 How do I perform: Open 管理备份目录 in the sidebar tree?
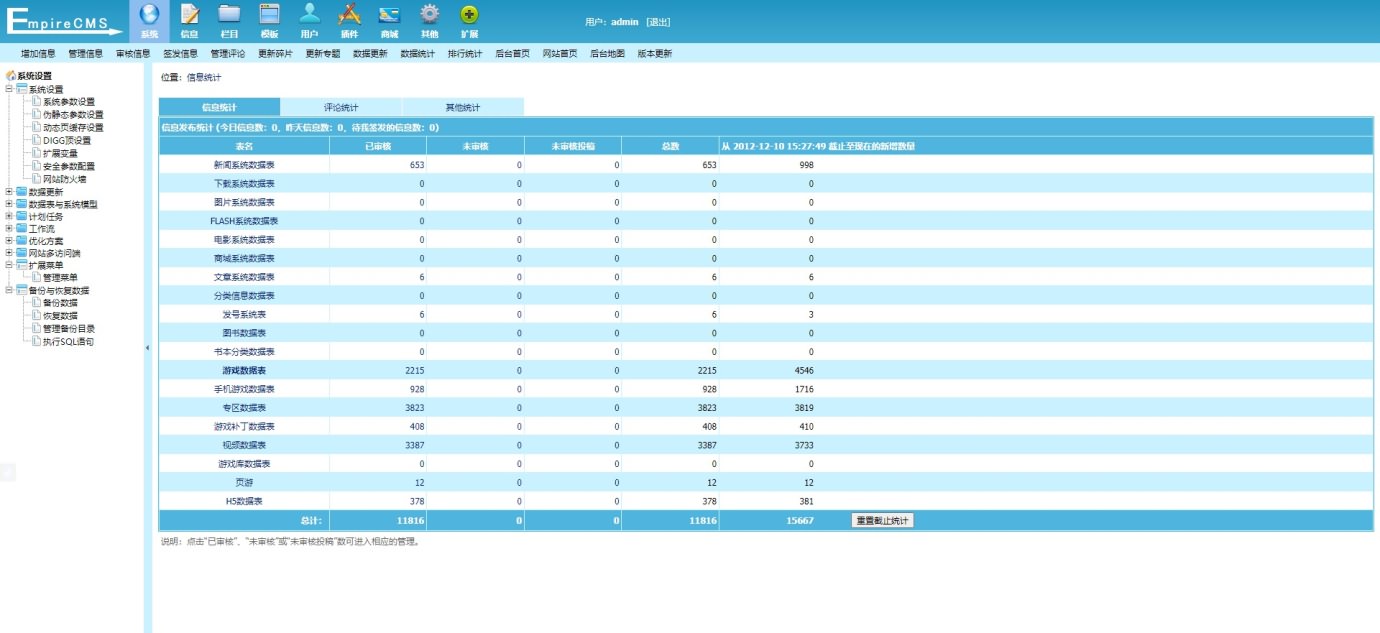click(69, 329)
